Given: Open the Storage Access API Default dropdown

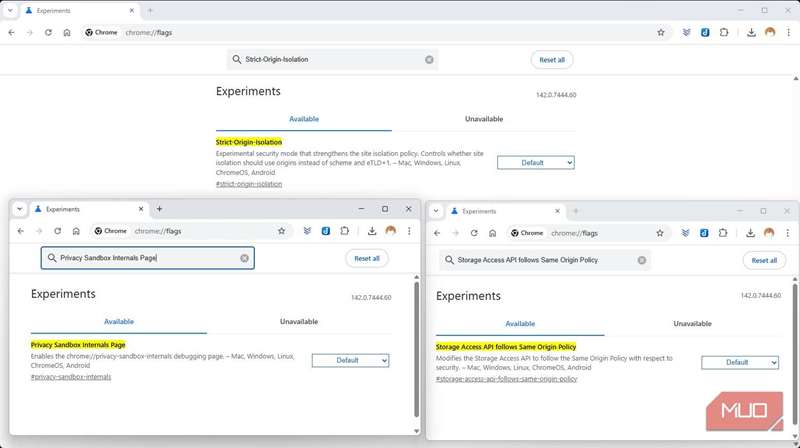Looking at the screenshot, I should [739, 362].
